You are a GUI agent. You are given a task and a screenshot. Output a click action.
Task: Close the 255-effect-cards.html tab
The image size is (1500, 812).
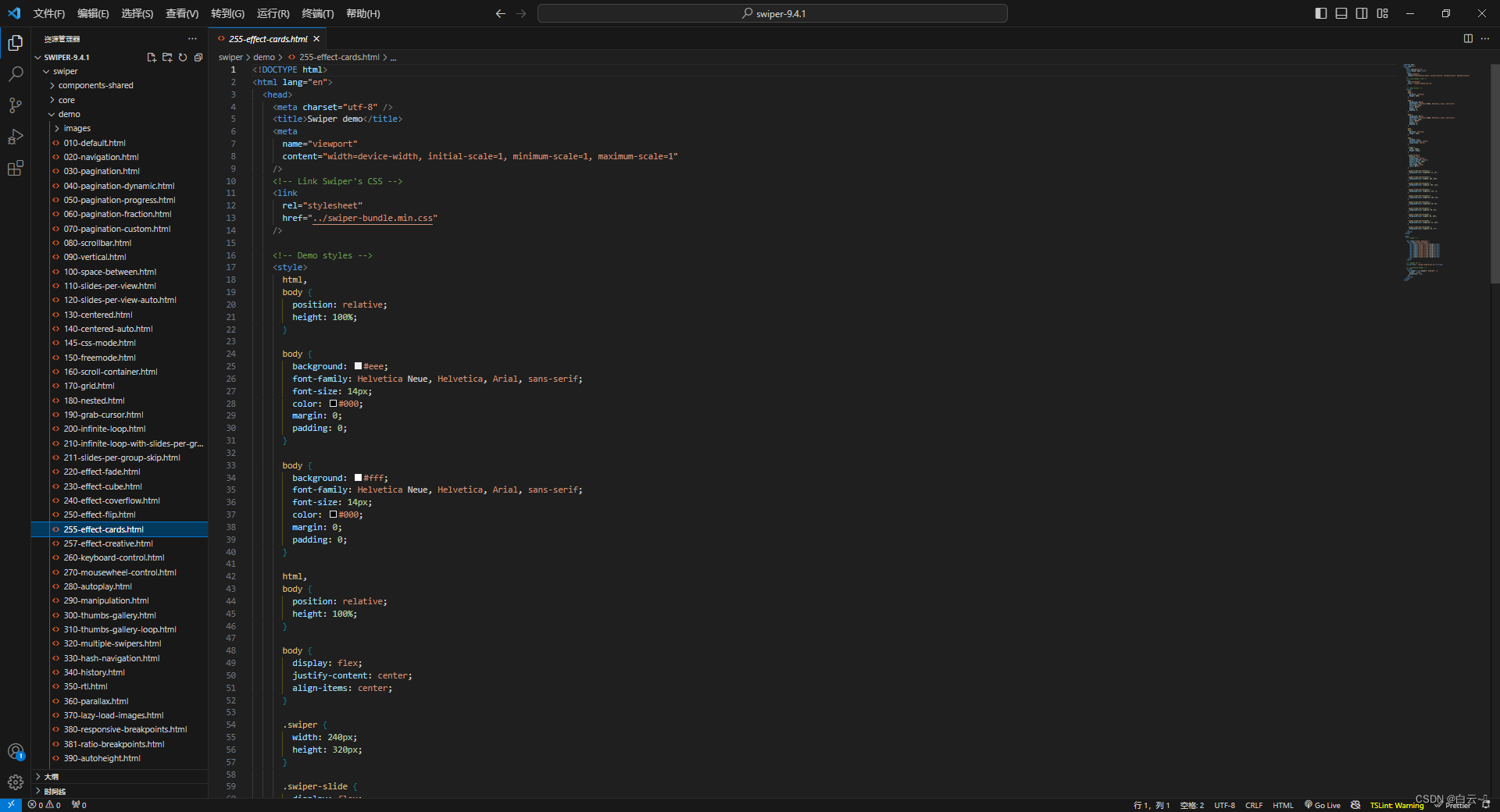coord(316,38)
